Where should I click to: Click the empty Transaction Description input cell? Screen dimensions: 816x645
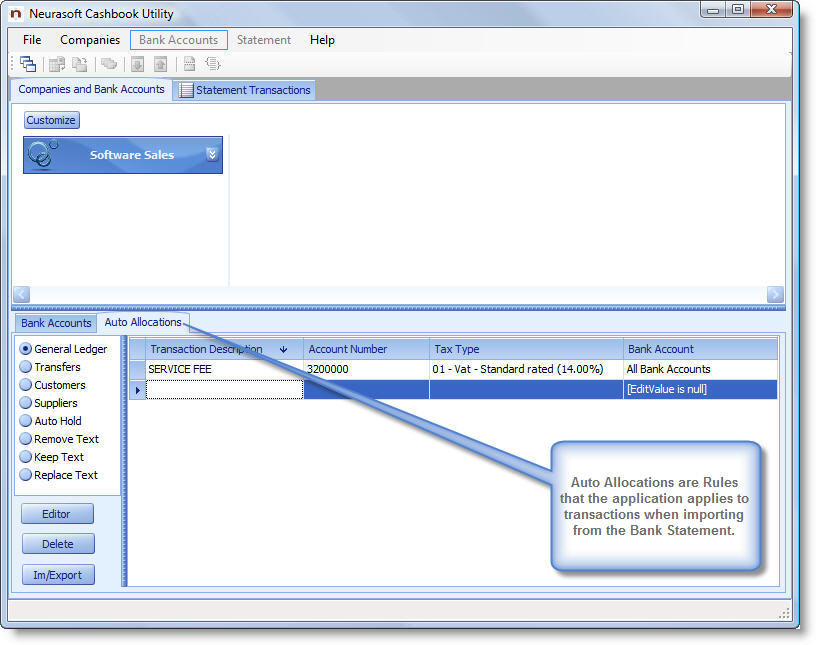click(225, 389)
